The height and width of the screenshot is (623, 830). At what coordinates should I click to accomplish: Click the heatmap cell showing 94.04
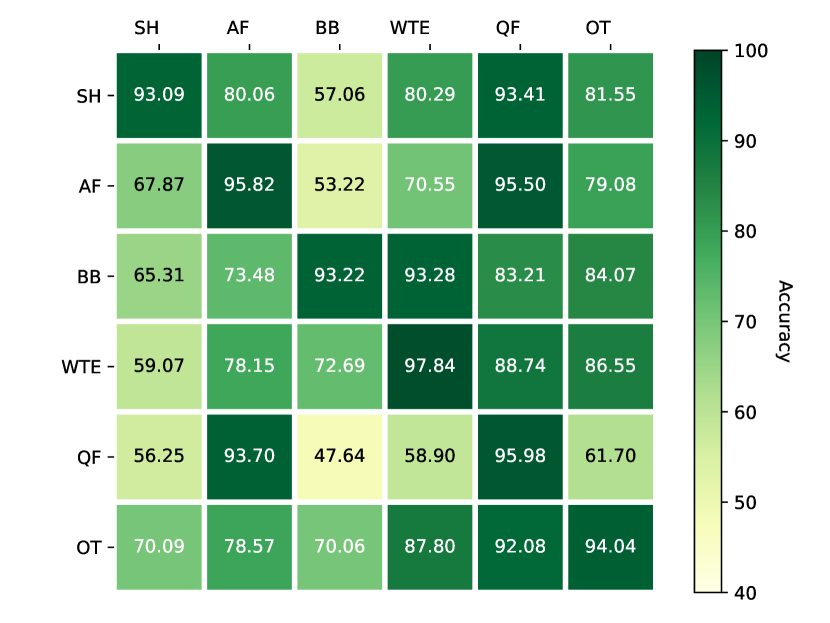tap(610, 546)
